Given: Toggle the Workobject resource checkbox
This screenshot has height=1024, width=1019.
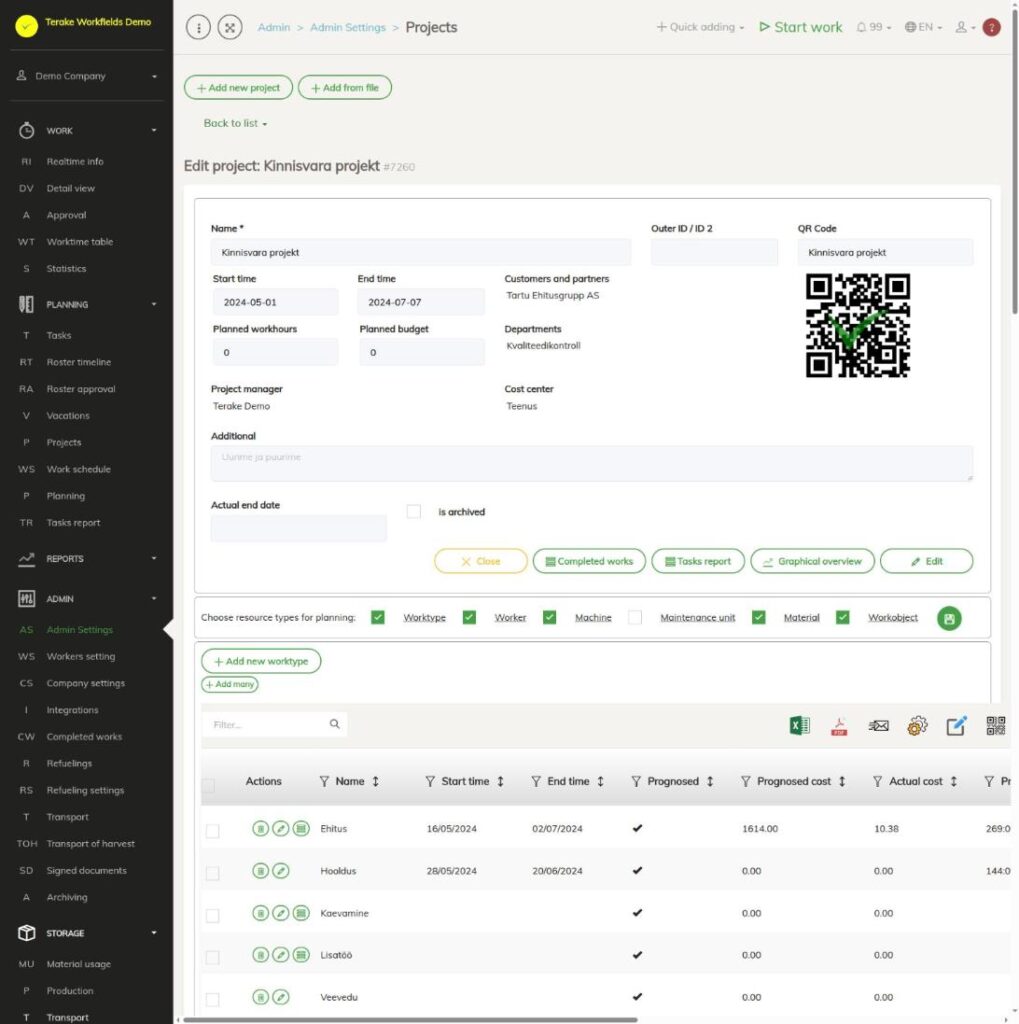Looking at the screenshot, I should (843, 617).
